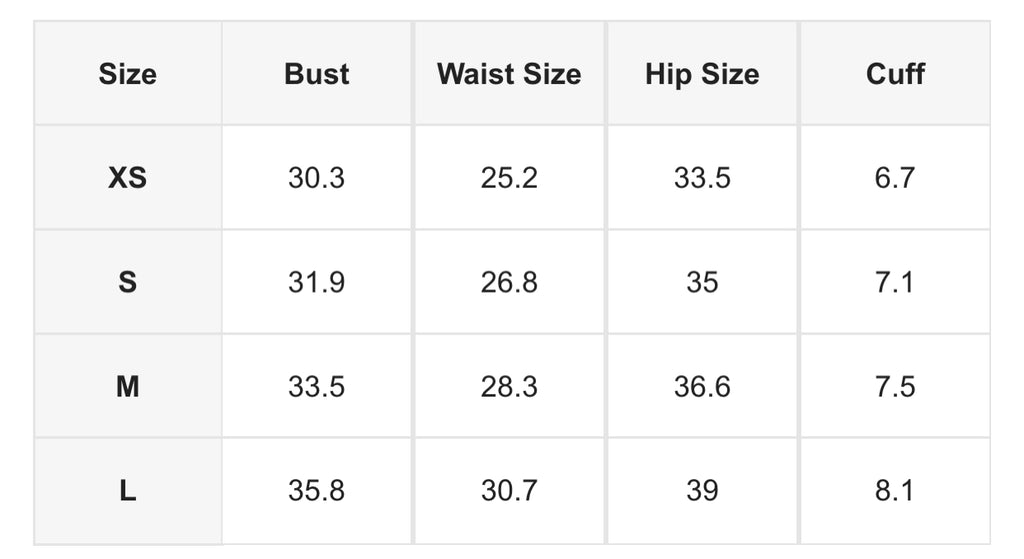Click the Size column header
The width and height of the screenshot is (1024, 559).
point(127,74)
